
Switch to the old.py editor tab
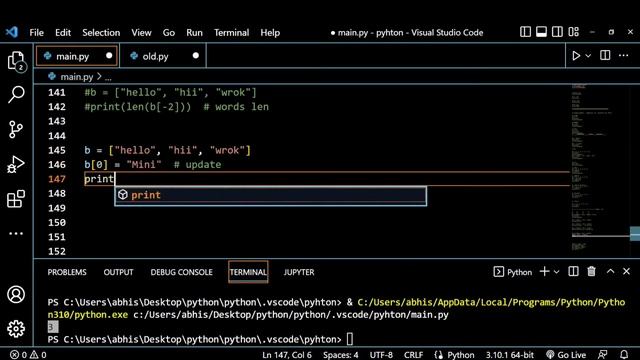163,56
